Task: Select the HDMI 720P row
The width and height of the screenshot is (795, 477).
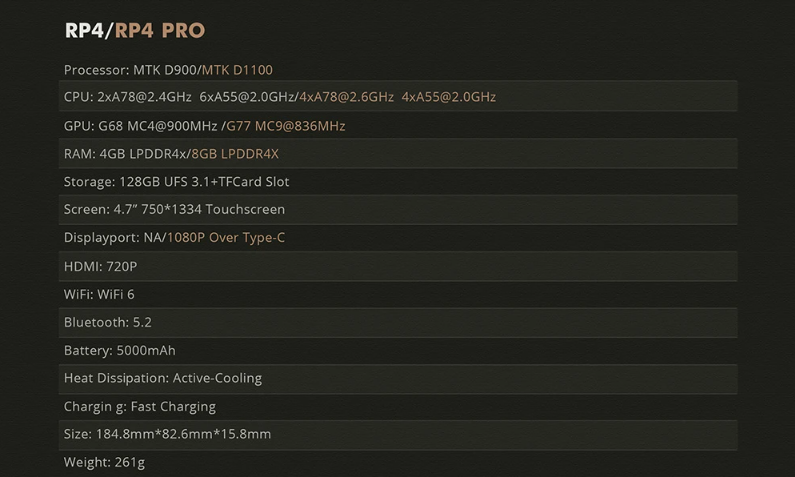Action: click(x=398, y=266)
